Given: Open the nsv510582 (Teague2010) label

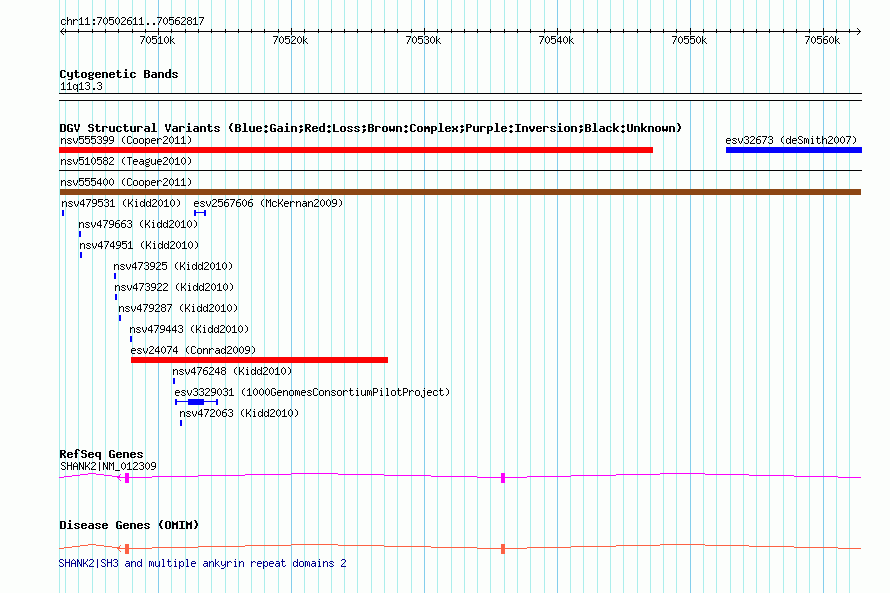Looking at the screenshot, I should tap(126, 161).
